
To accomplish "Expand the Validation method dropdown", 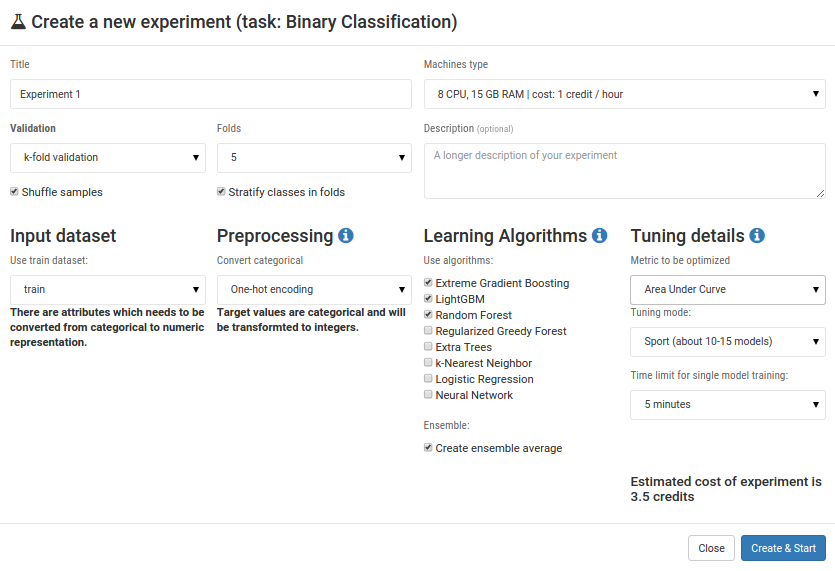I will pyautogui.click(x=108, y=157).
